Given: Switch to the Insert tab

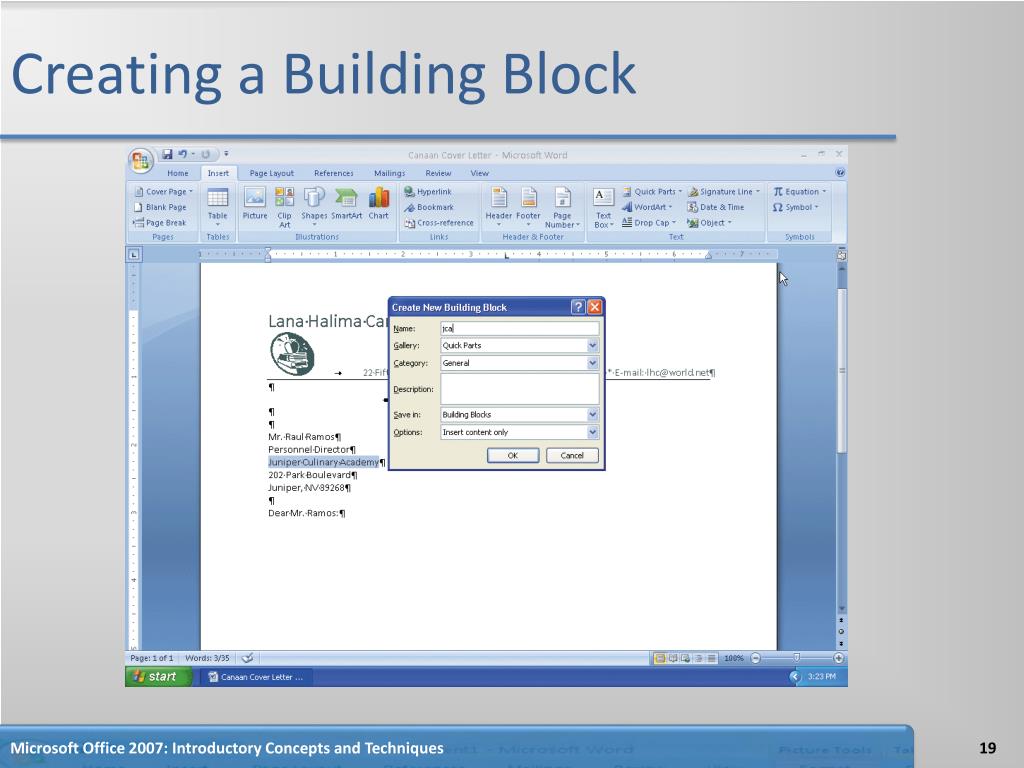Looking at the screenshot, I should point(218,173).
